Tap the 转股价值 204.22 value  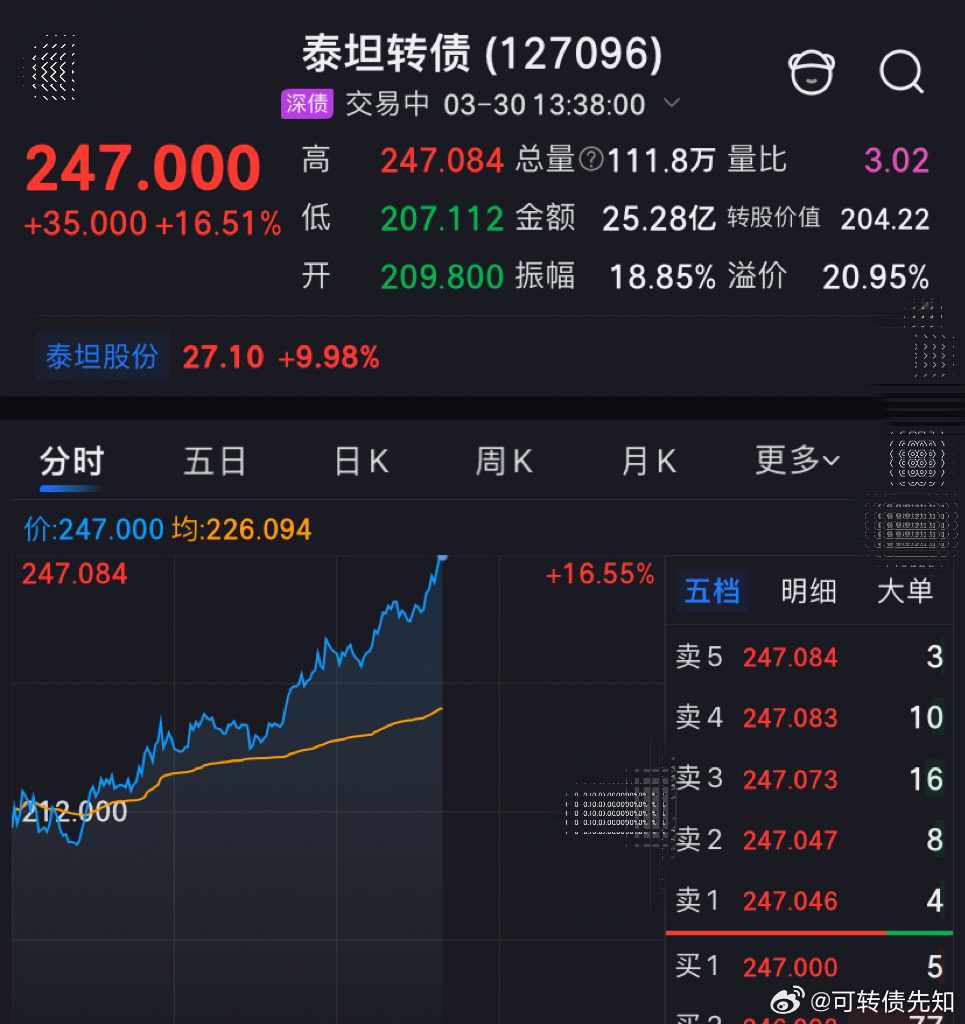tap(885, 219)
